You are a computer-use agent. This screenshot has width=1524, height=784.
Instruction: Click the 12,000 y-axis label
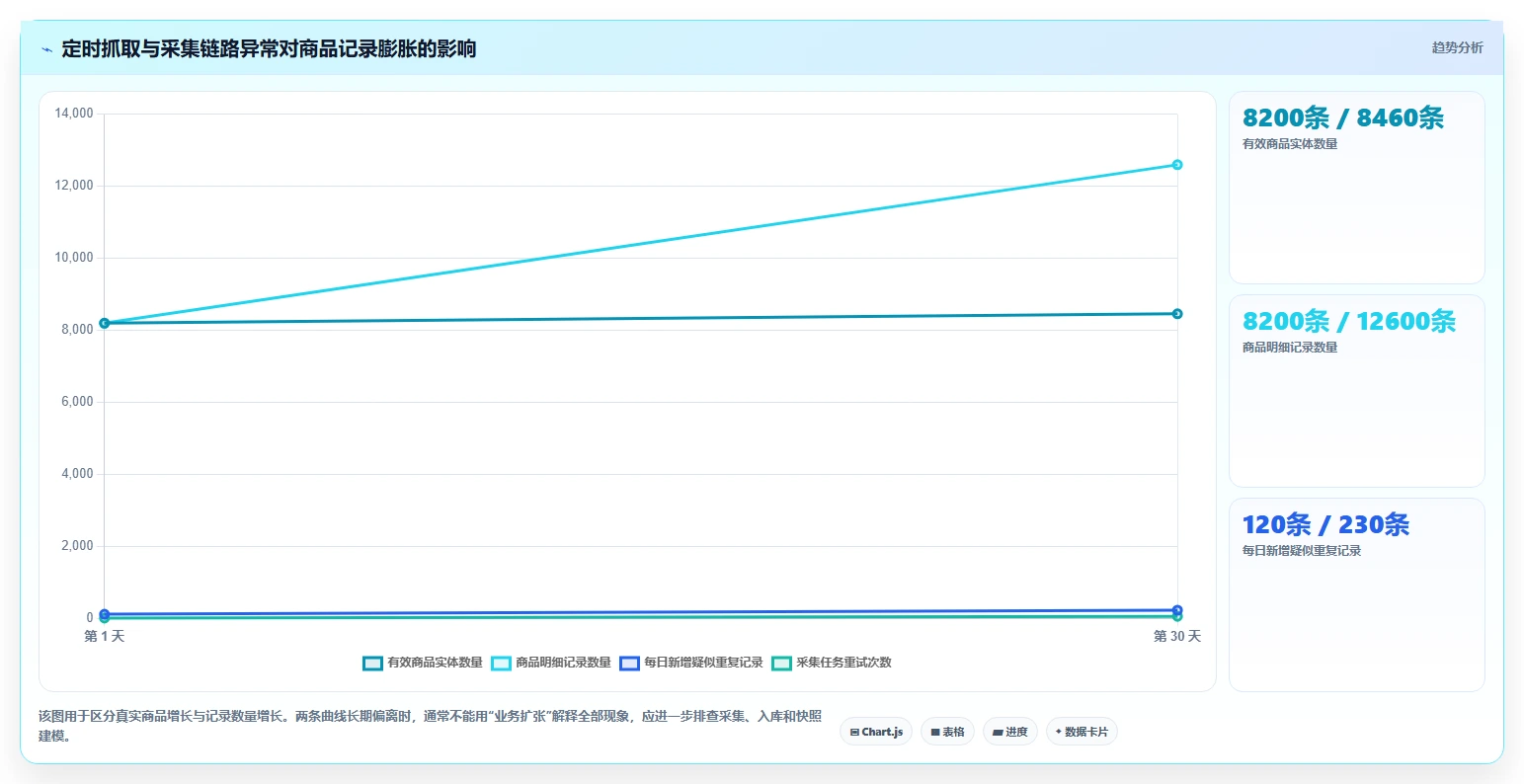coord(74,186)
